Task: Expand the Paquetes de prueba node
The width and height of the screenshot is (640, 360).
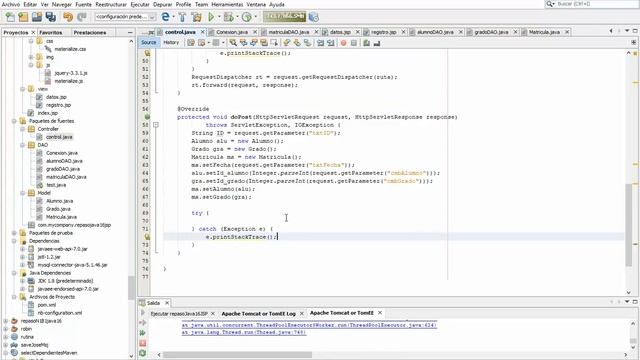Action: click(x=14, y=233)
